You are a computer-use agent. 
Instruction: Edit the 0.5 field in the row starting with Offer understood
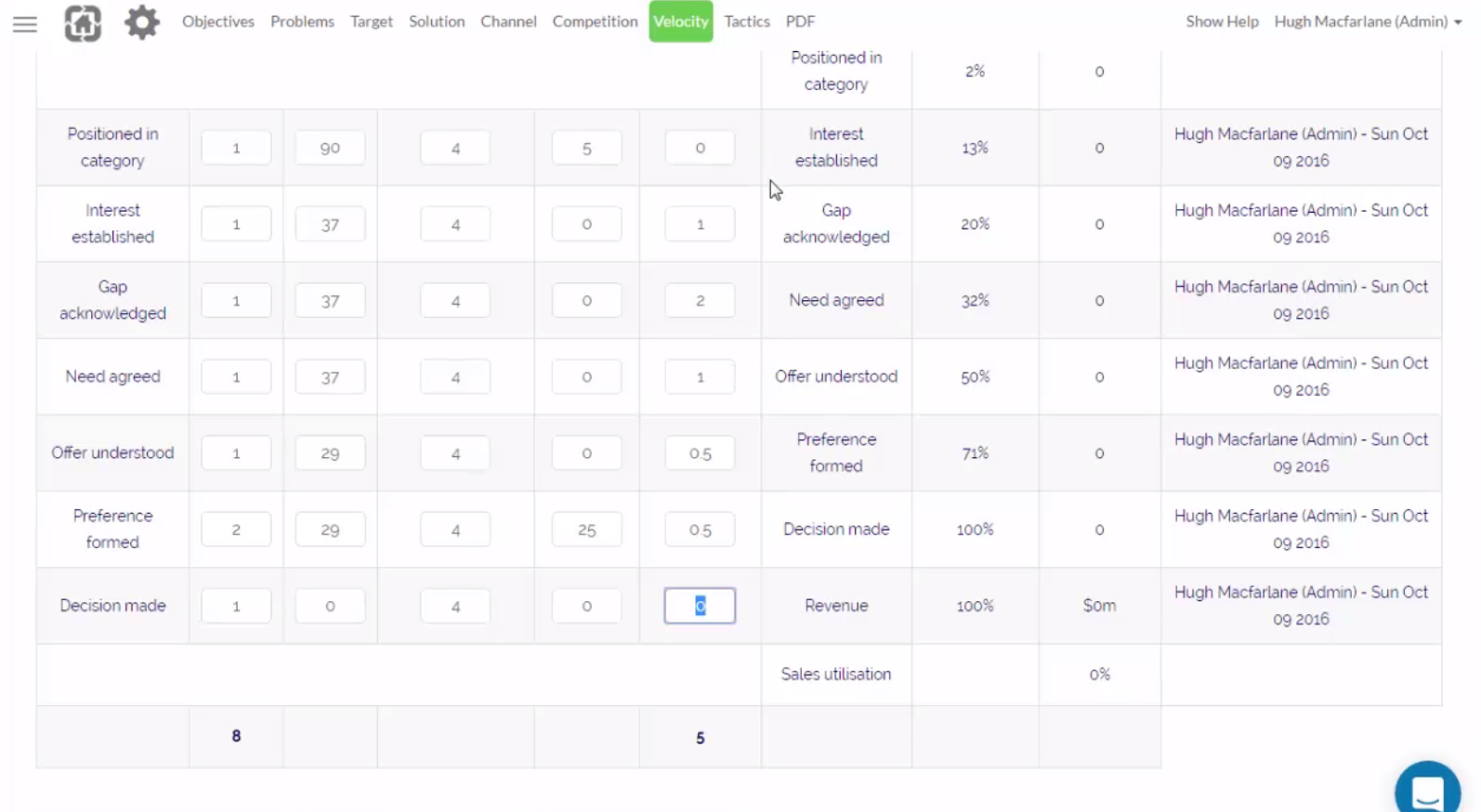coord(700,452)
